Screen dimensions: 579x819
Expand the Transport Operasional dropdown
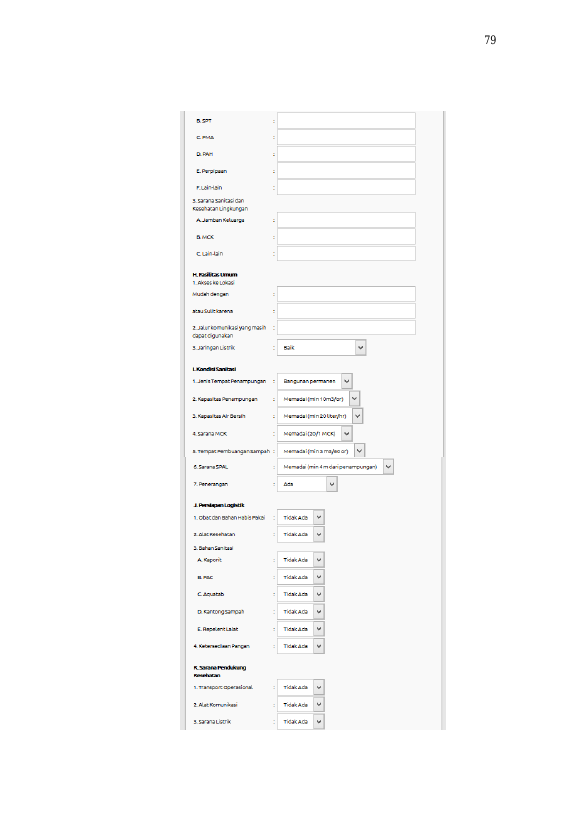tap(301, 687)
